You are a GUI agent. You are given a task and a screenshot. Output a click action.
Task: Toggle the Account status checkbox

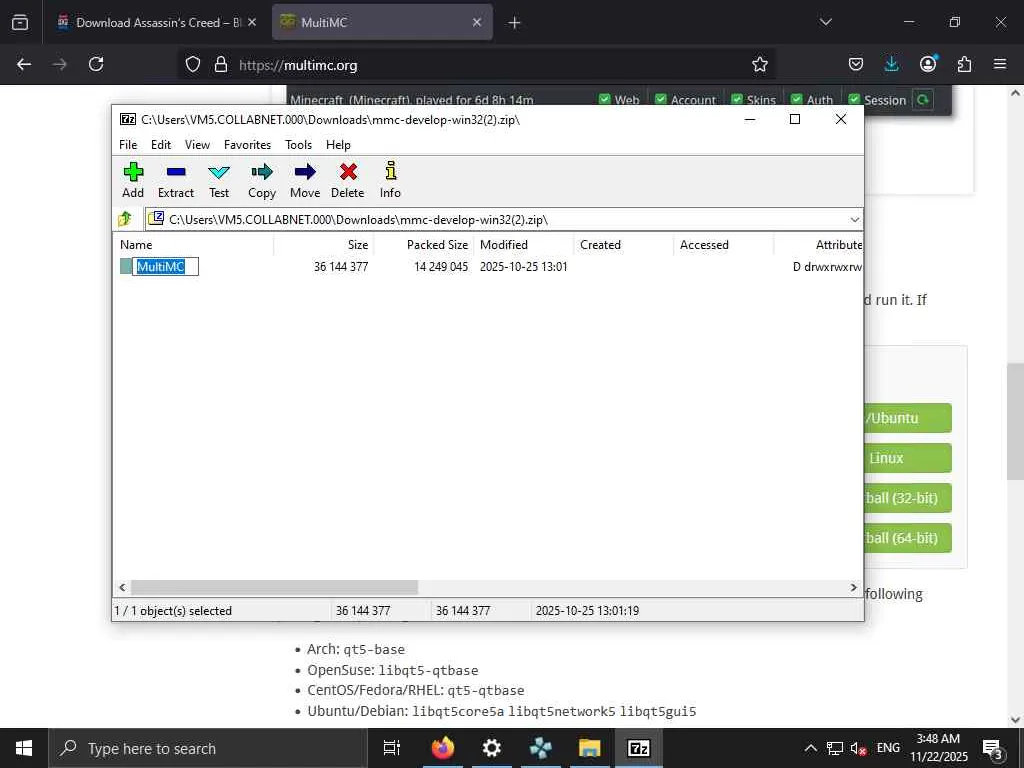click(660, 99)
